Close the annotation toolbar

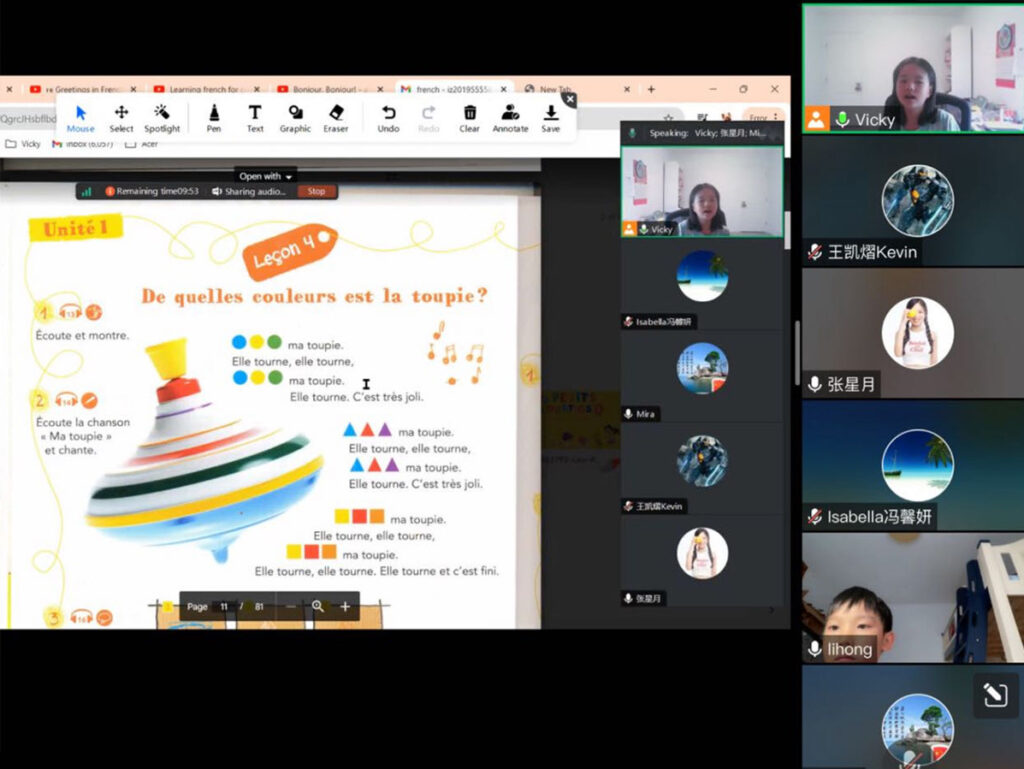[x=570, y=99]
